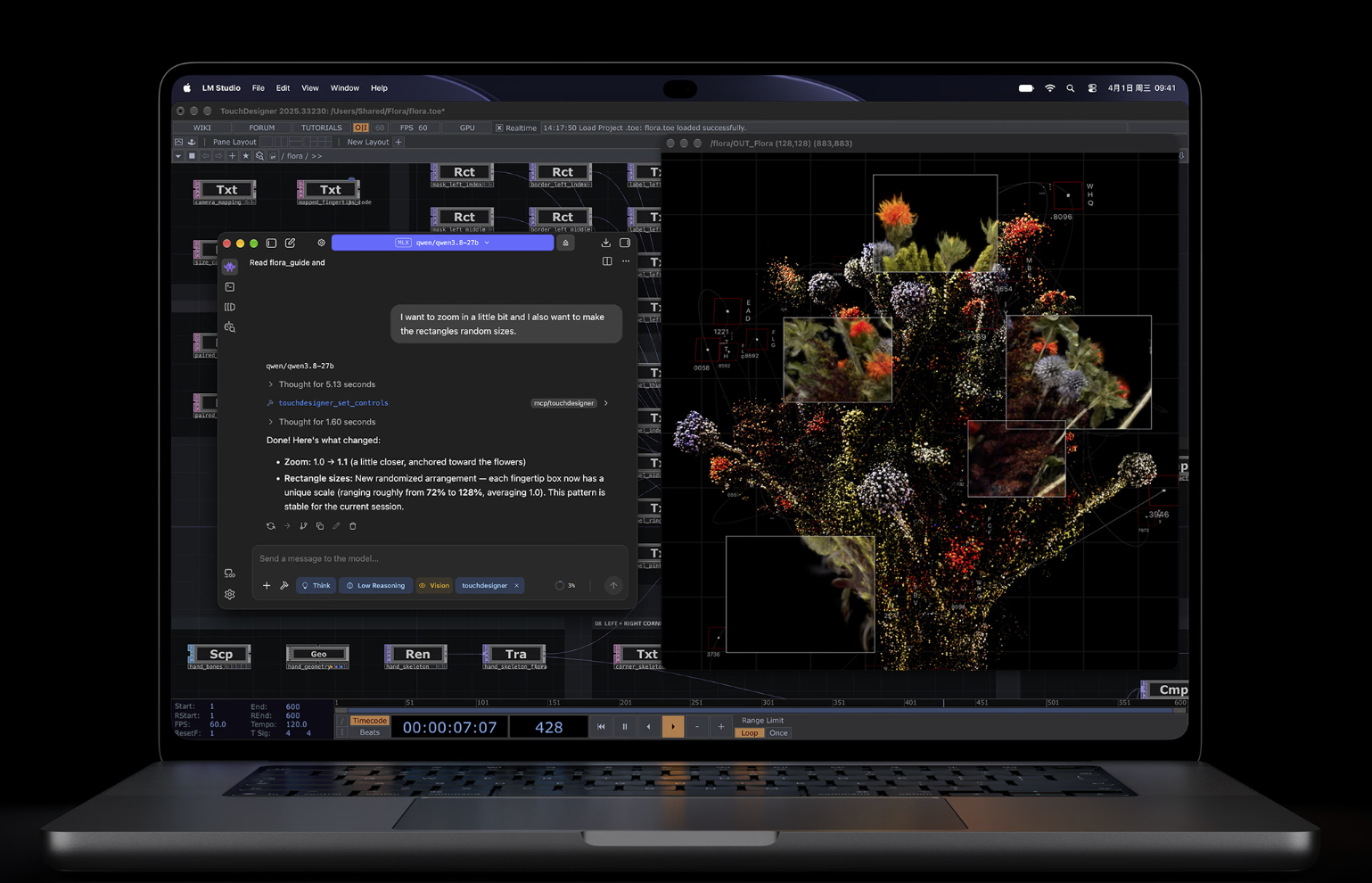The width and height of the screenshot is (1372, 883).
Task: Click the message input field
Action: point(440,558)
